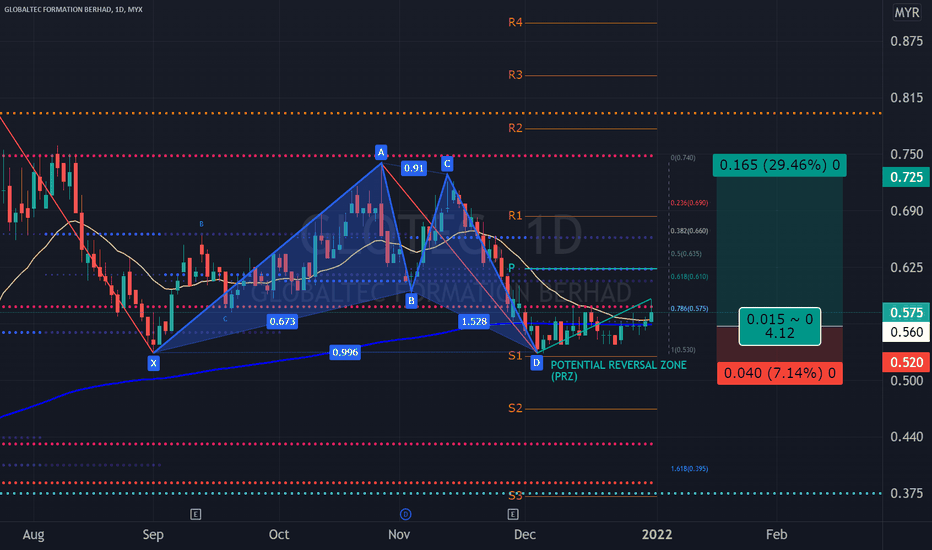The image size is (932, 550).
Task: Click the 1.528 ratio label
Action: click(474, 322)
